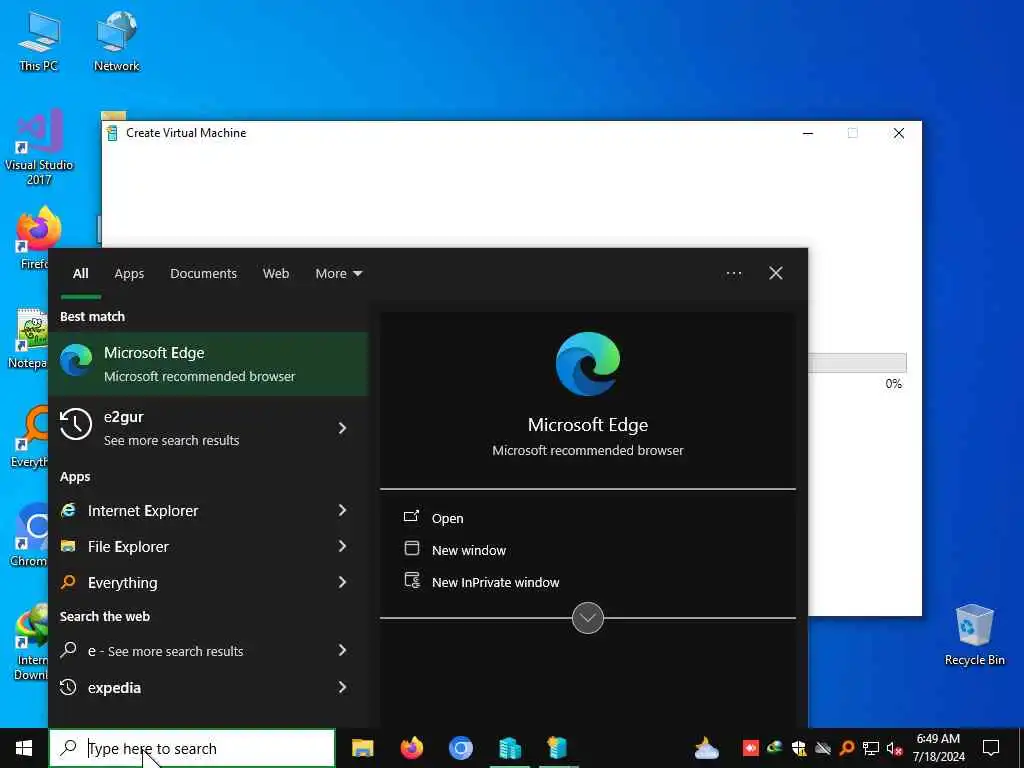Open the search panel options ellipsis

click(x=734, y=274)
